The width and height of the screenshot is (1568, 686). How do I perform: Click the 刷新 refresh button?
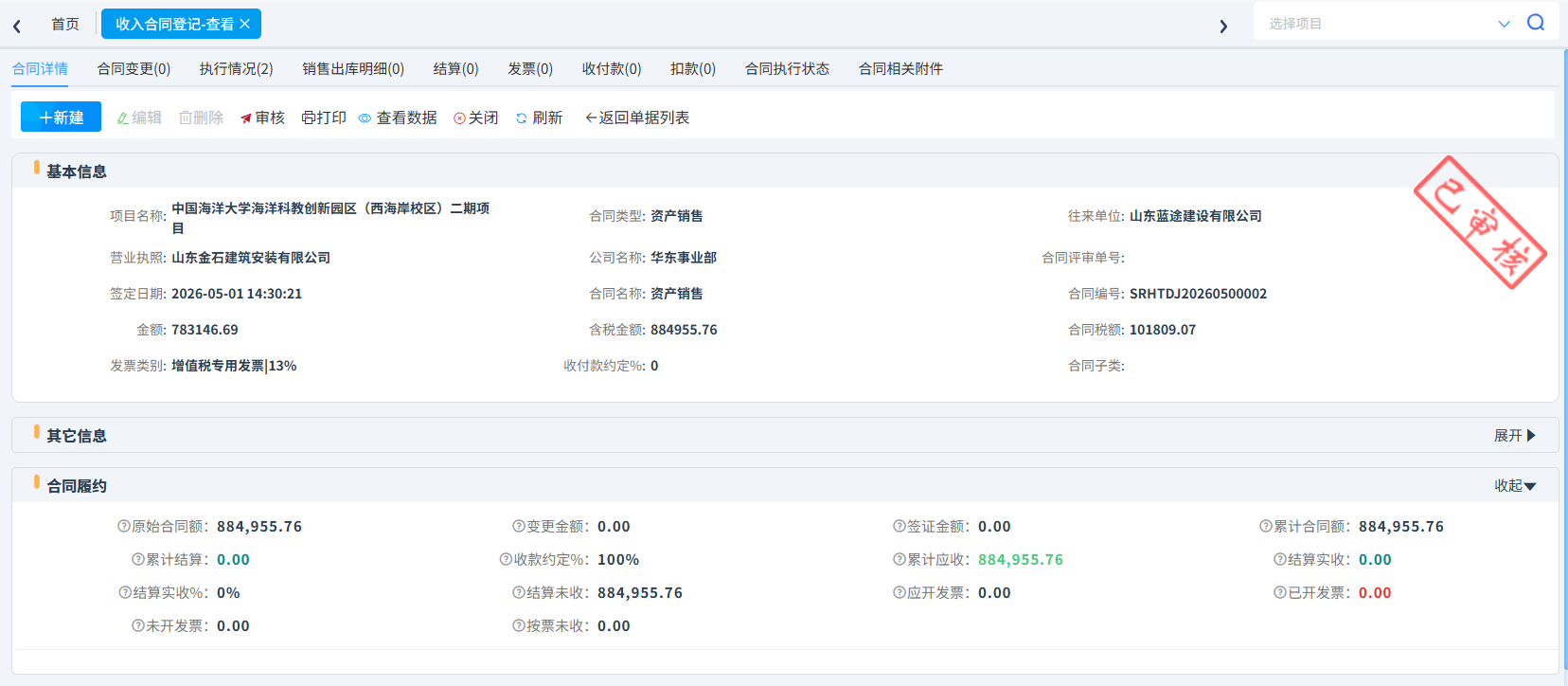pos(539,117)
